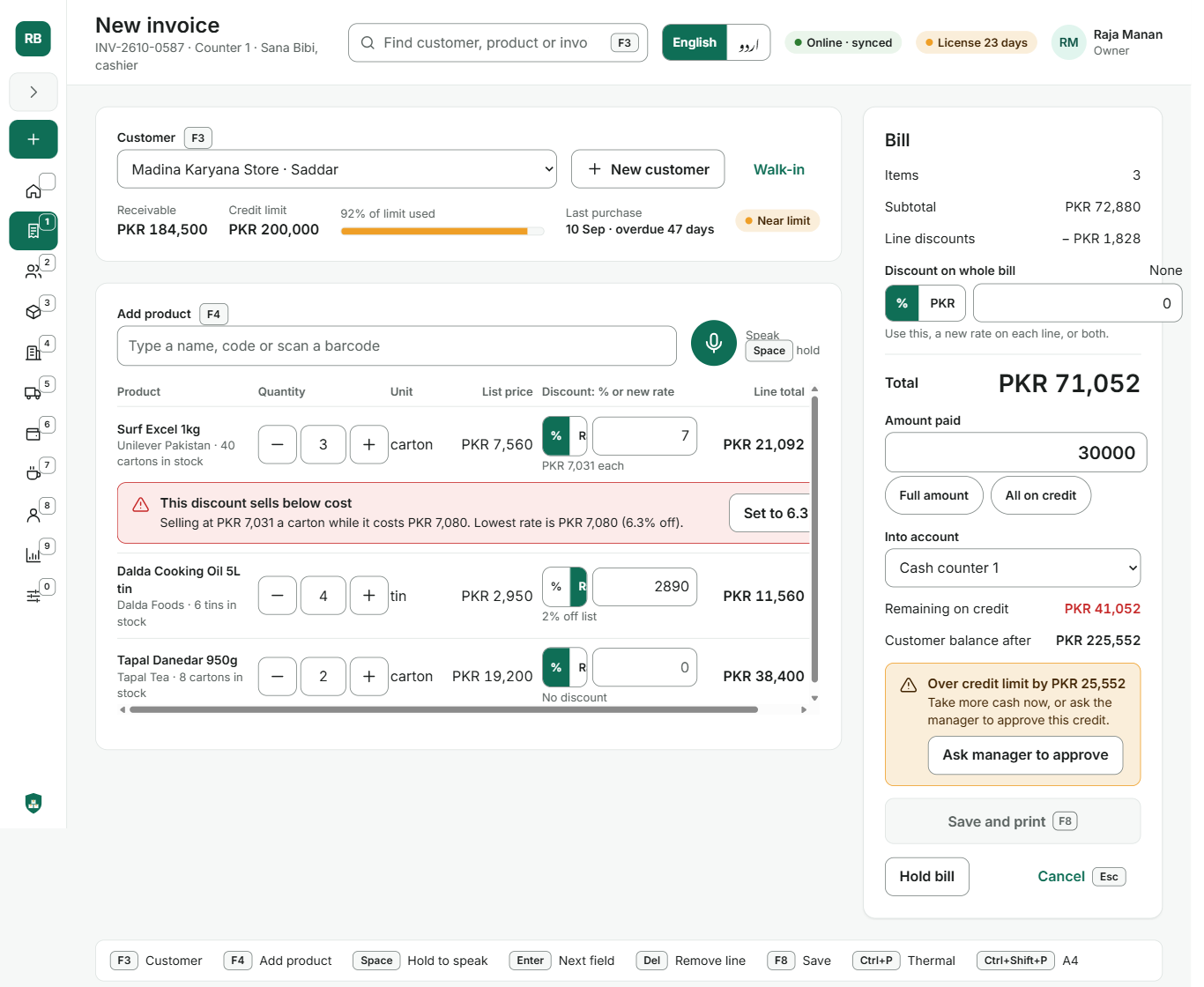Expand the sidebar with the chevron arrow
The image size is (1204, 987).
33,92
